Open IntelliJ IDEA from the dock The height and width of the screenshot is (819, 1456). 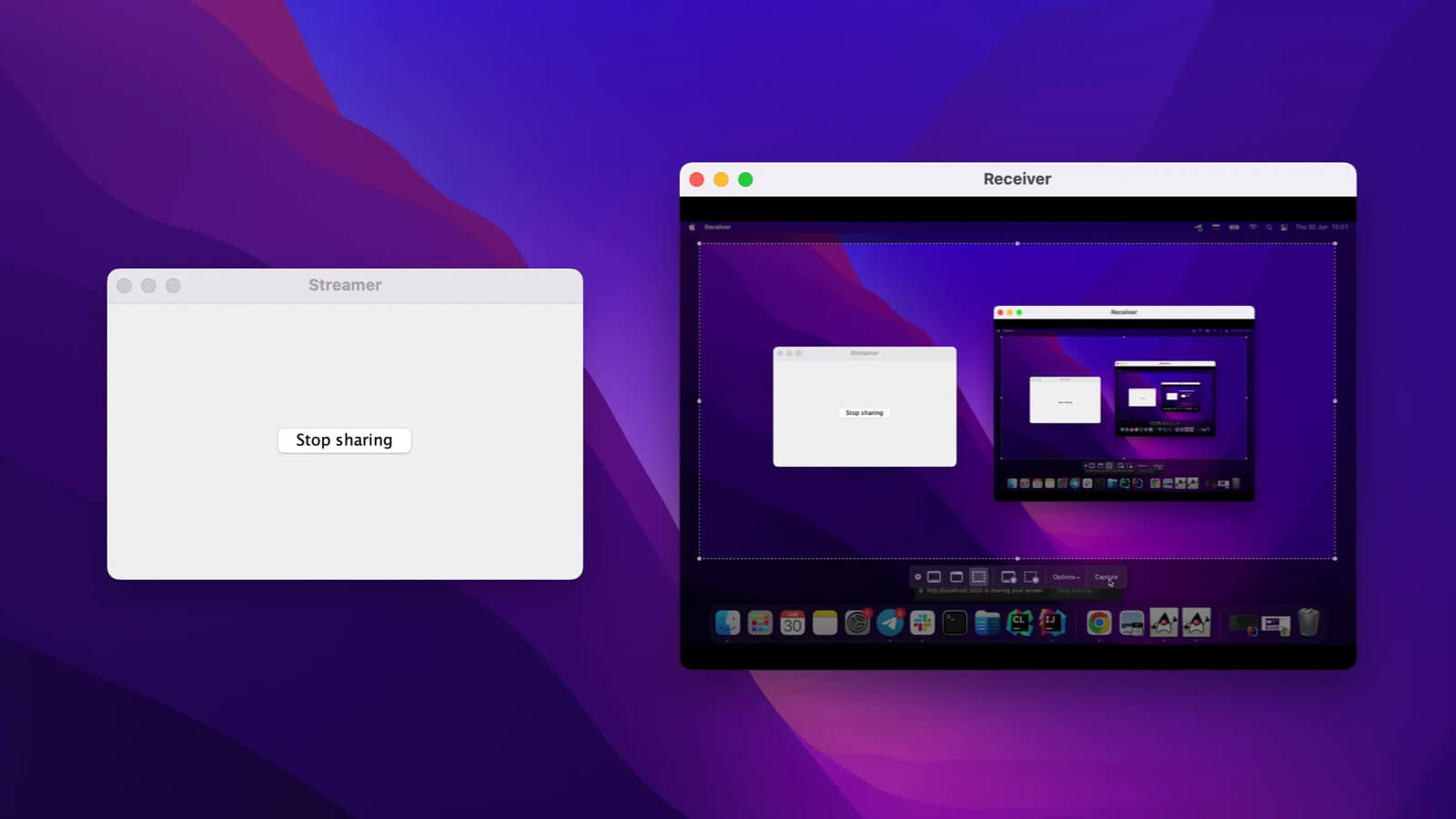pyautogui.click(x=1052, y=622)
